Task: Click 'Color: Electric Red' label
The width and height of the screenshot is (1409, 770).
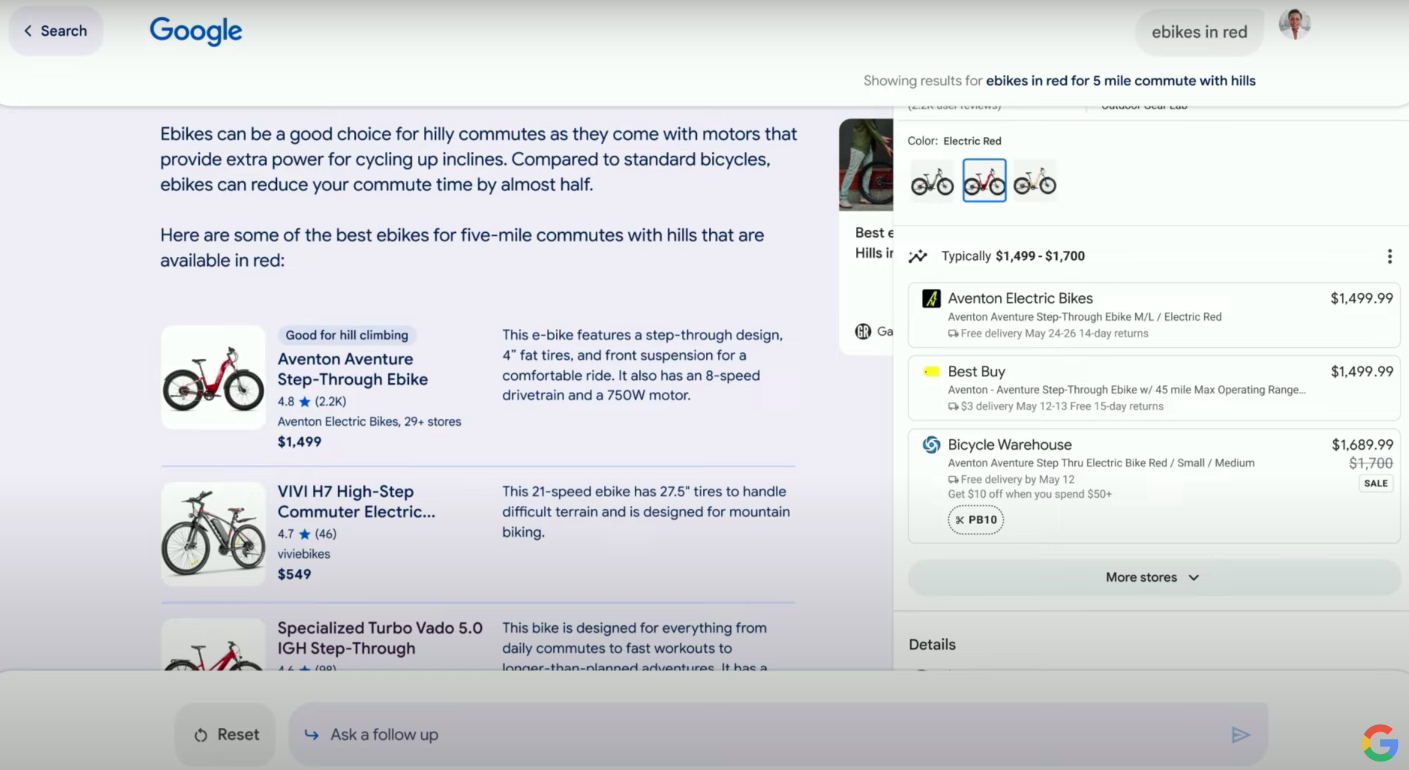Action: point(954,141)
